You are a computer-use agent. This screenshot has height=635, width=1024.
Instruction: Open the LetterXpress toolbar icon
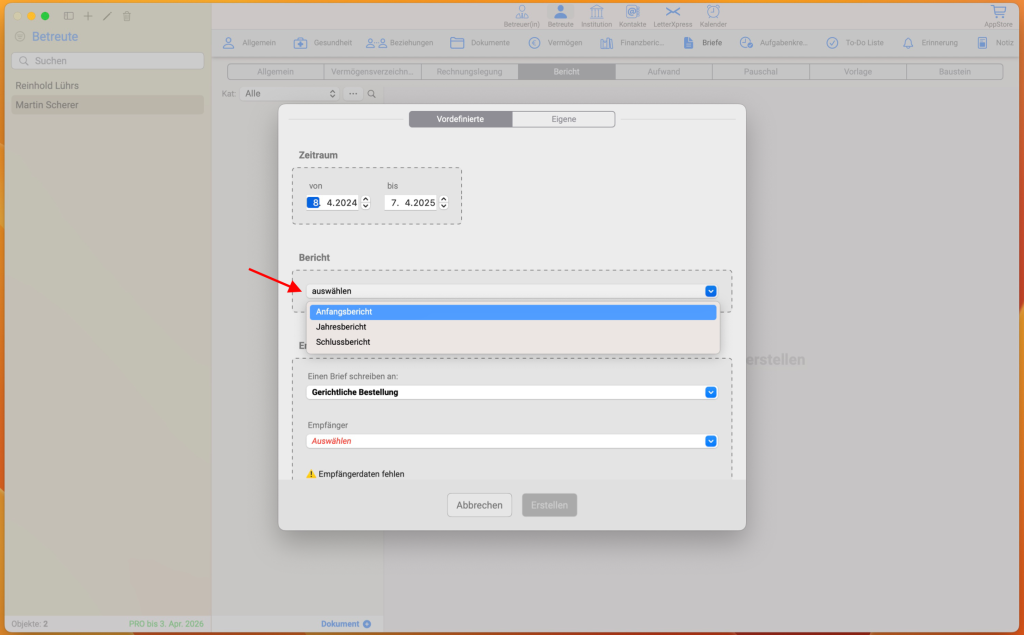pyautogui.click(x=671, y=13)
